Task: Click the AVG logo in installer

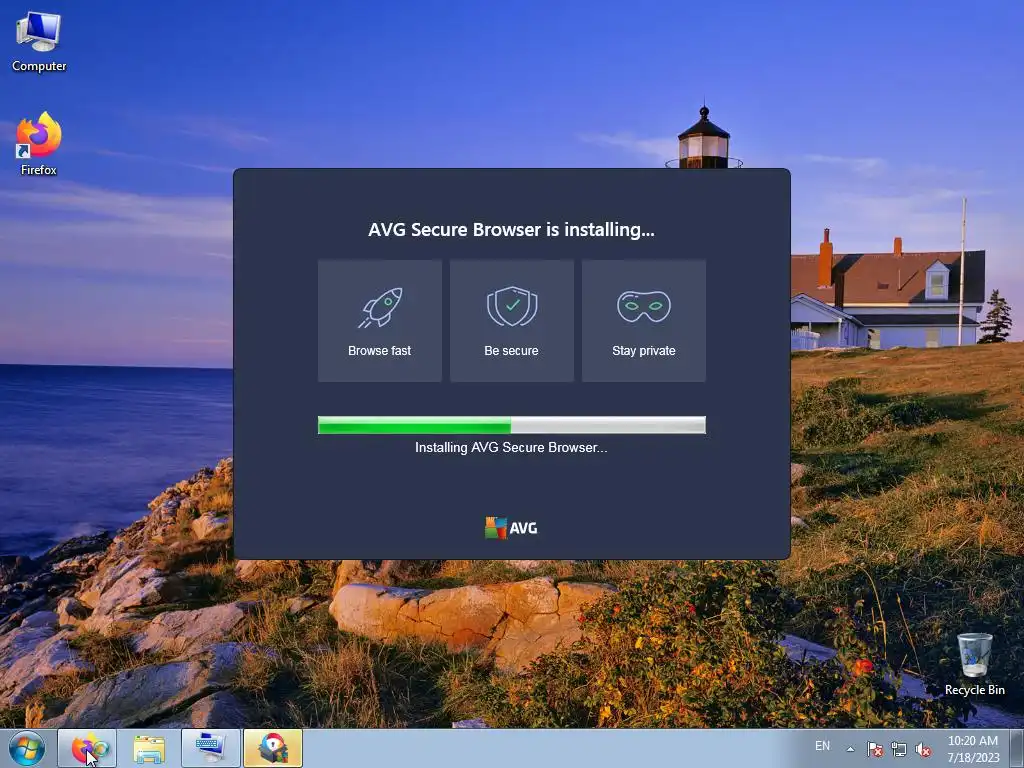Action: coord(511,528)
